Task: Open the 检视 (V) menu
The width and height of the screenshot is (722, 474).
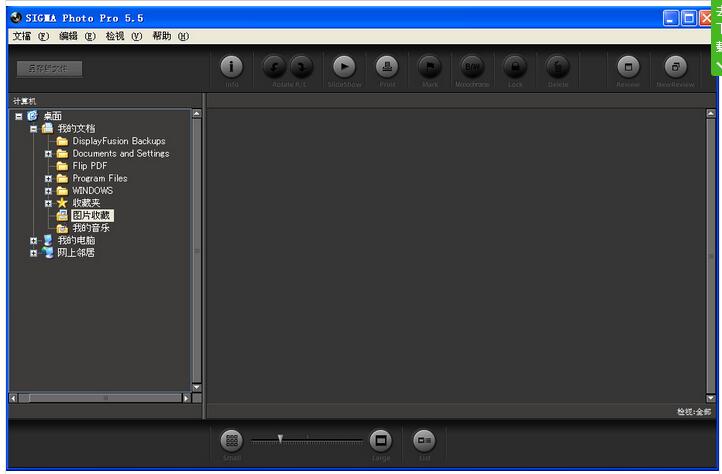Action: 124,36
